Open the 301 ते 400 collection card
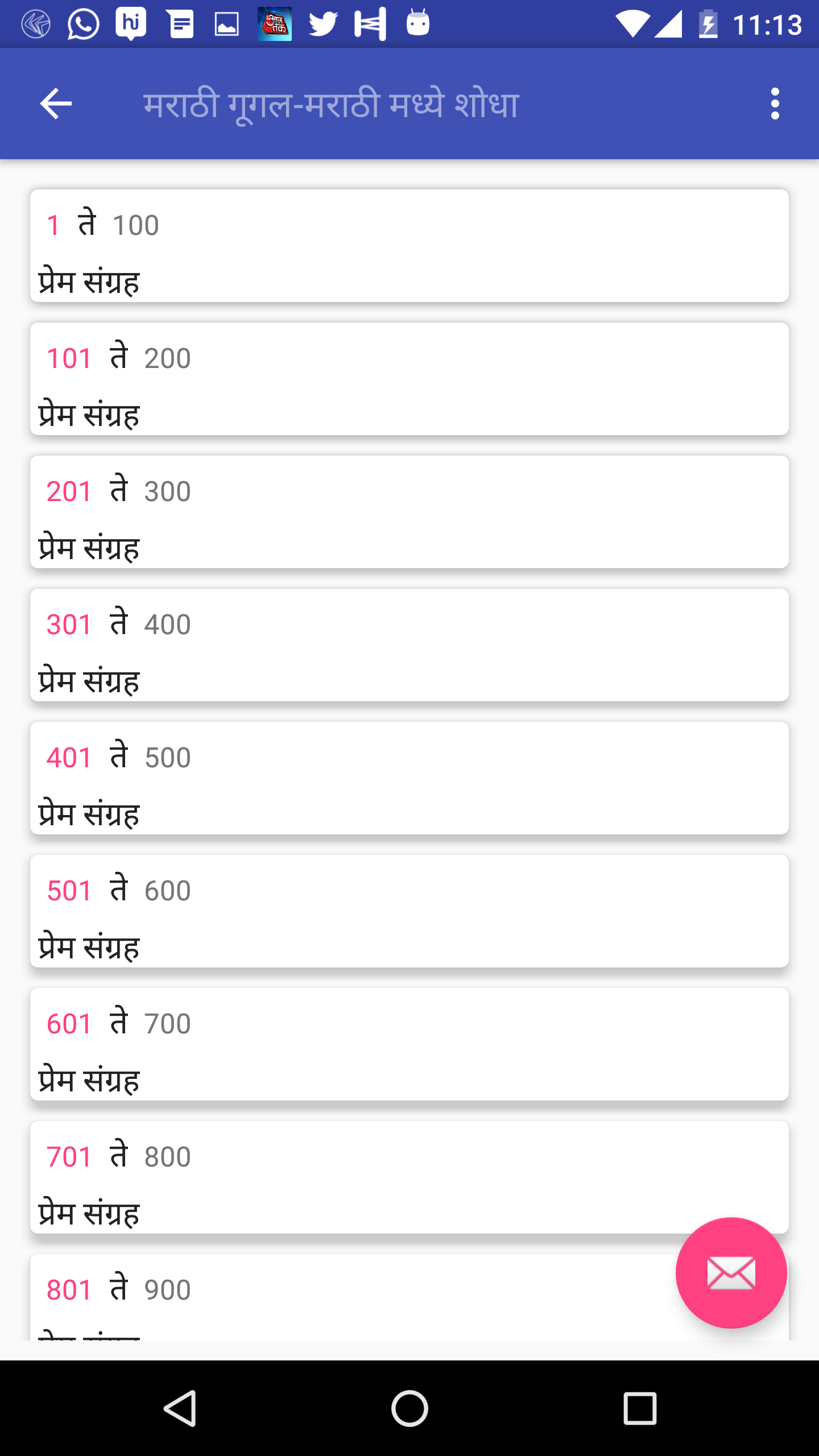 tap(409, 645)
